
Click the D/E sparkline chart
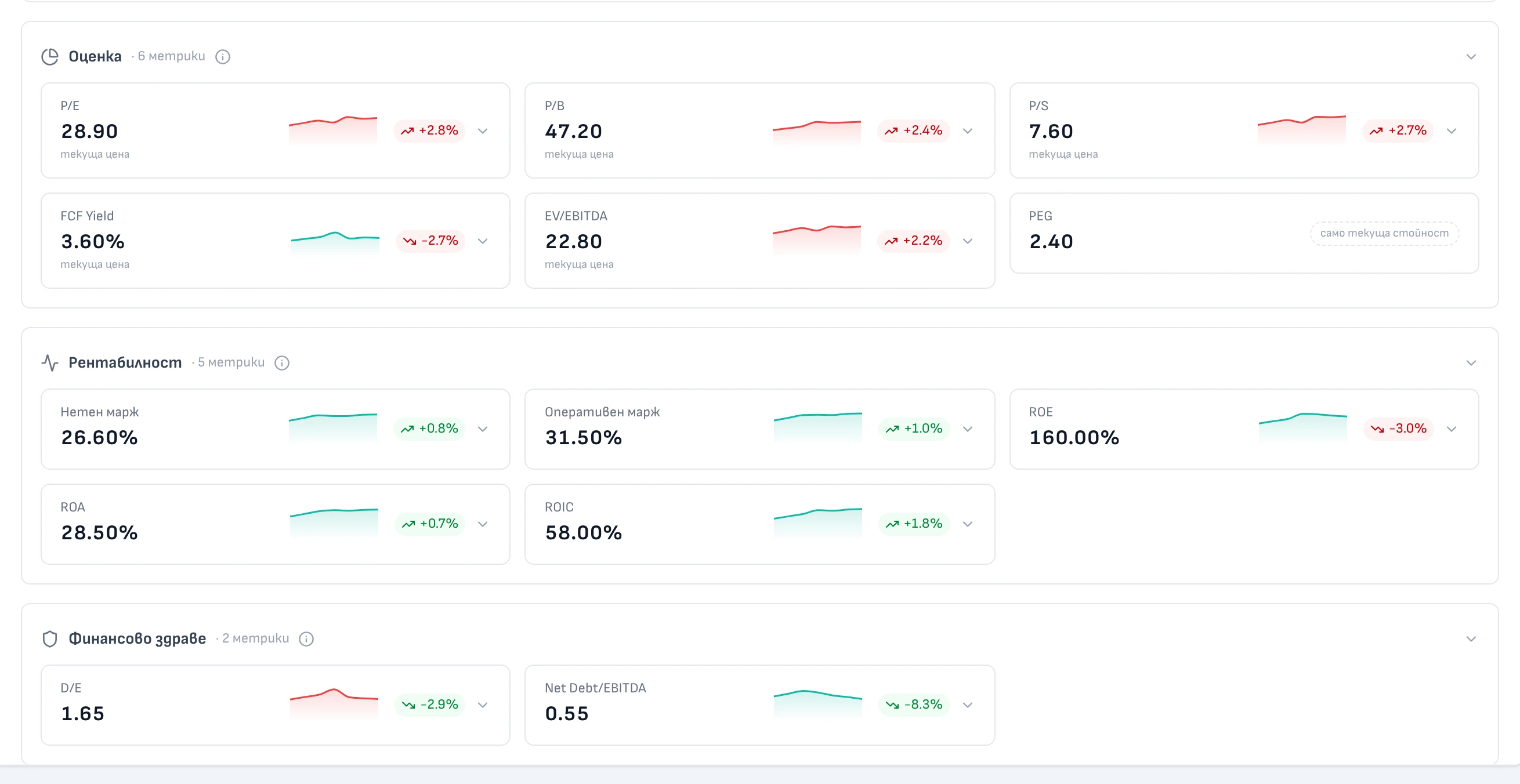pos(334,704)
